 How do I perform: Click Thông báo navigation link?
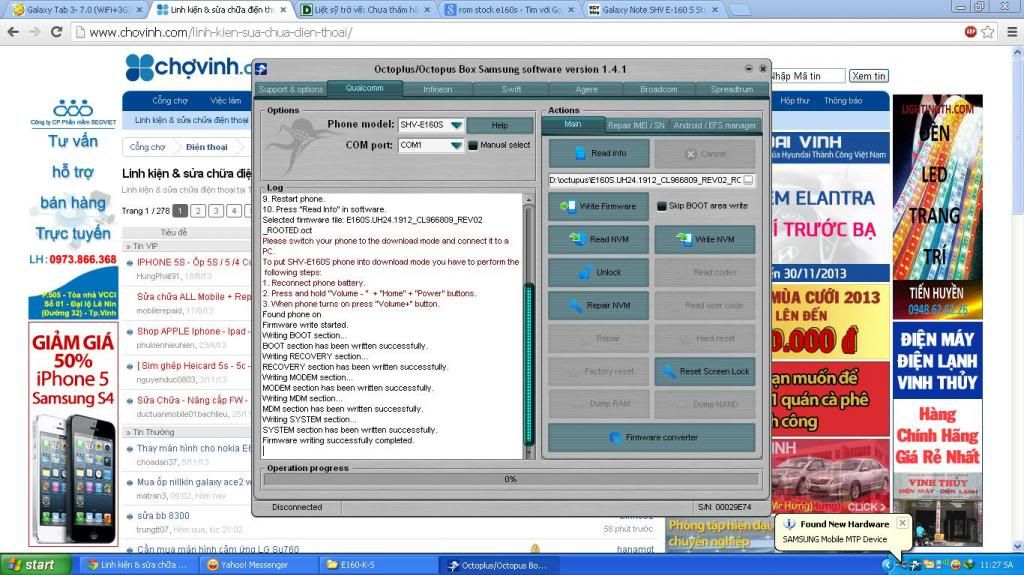pos(842,101)
